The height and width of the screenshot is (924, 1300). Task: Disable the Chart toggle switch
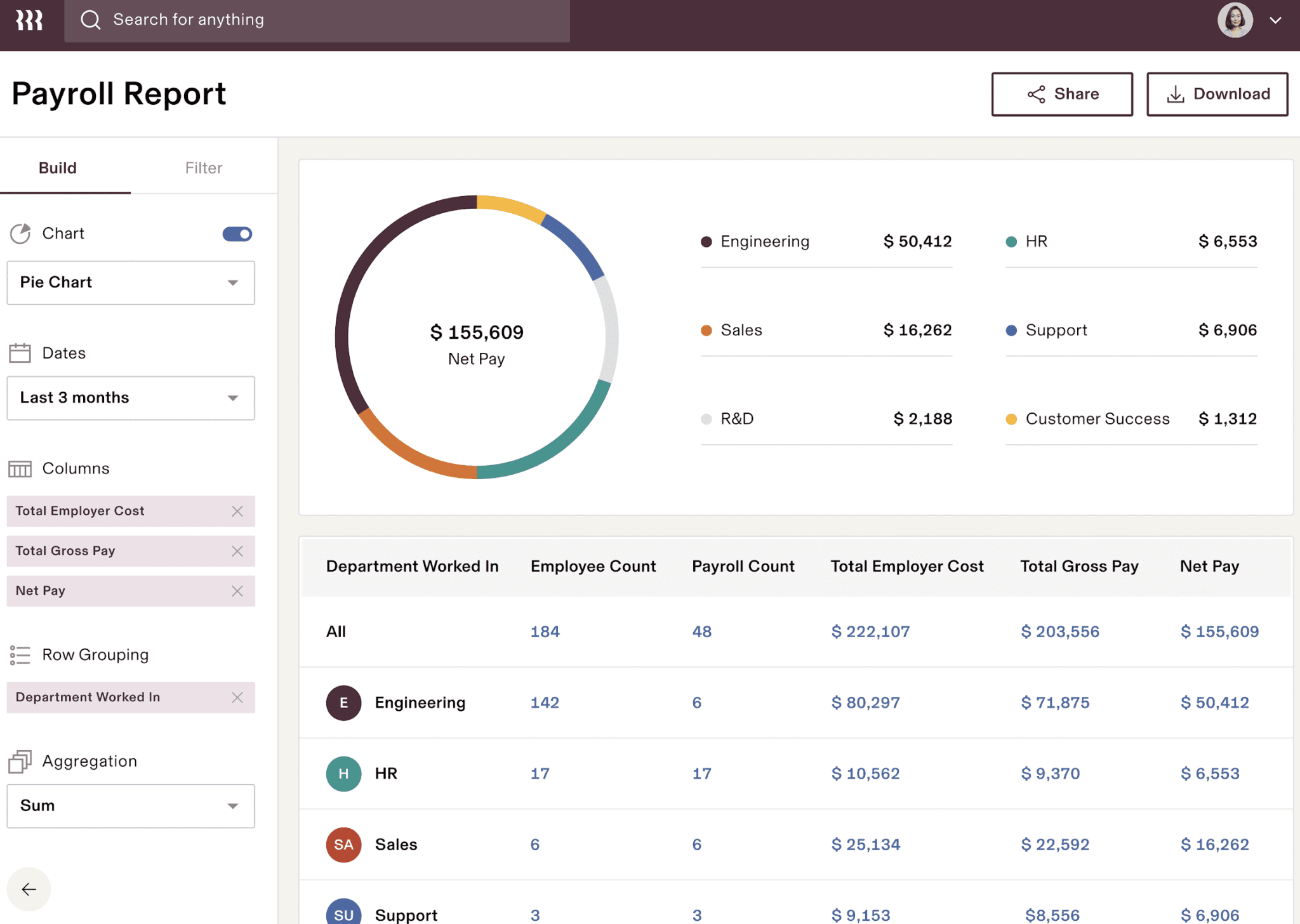coord(237,234)
